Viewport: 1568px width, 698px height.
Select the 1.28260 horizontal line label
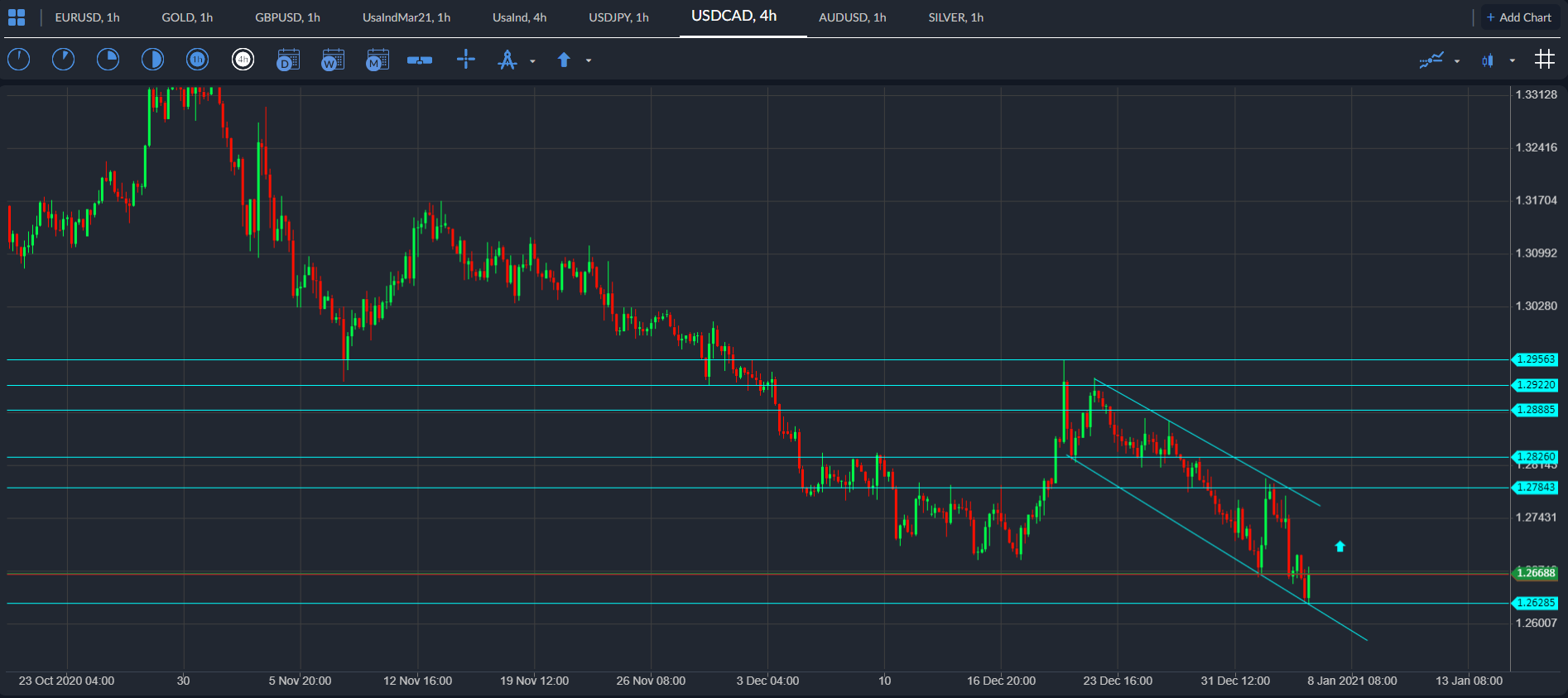click(1535, 457)
